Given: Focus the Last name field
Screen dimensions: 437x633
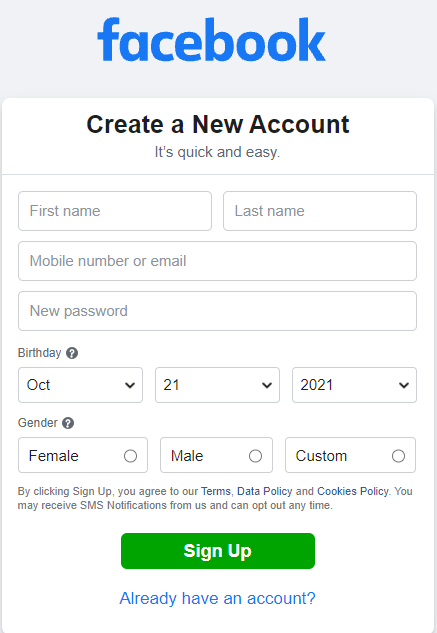Looking at the screenshot, I should 320,211.
